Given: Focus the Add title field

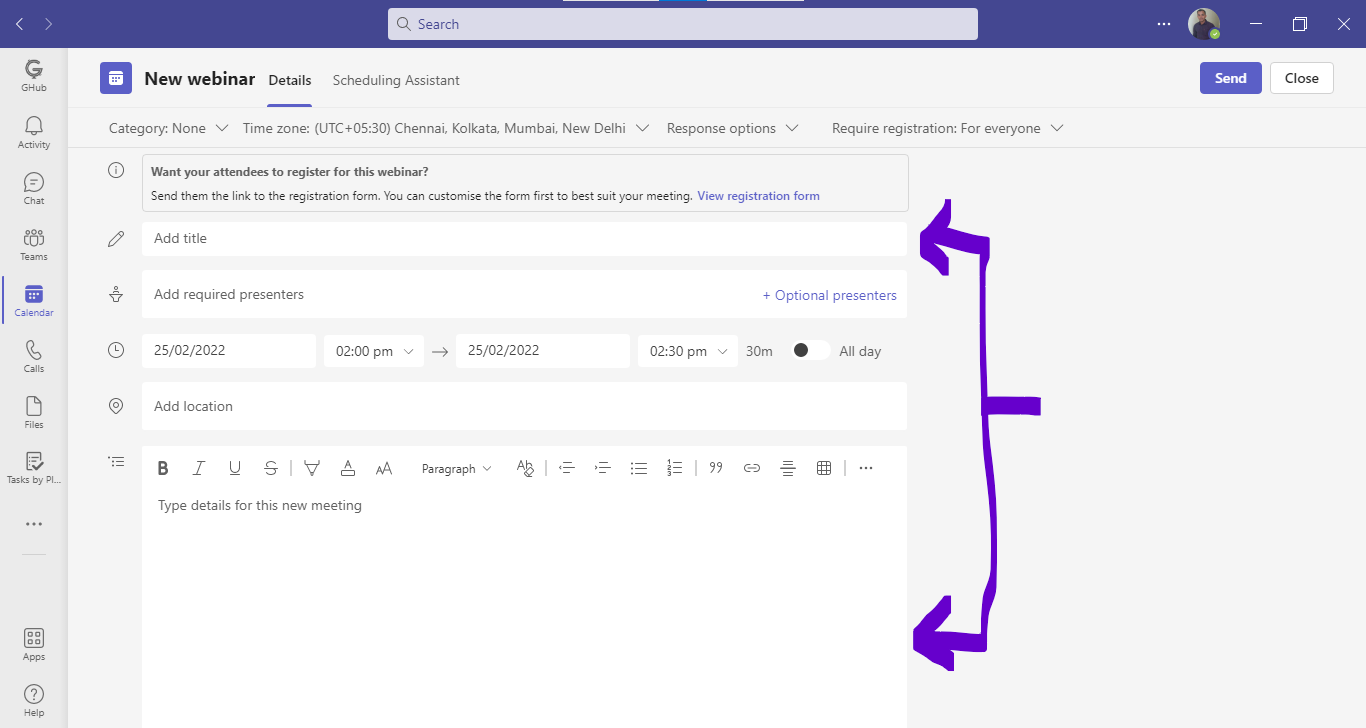Looking at the screenshot, I should pyautogui.click(x=524, y=238).
